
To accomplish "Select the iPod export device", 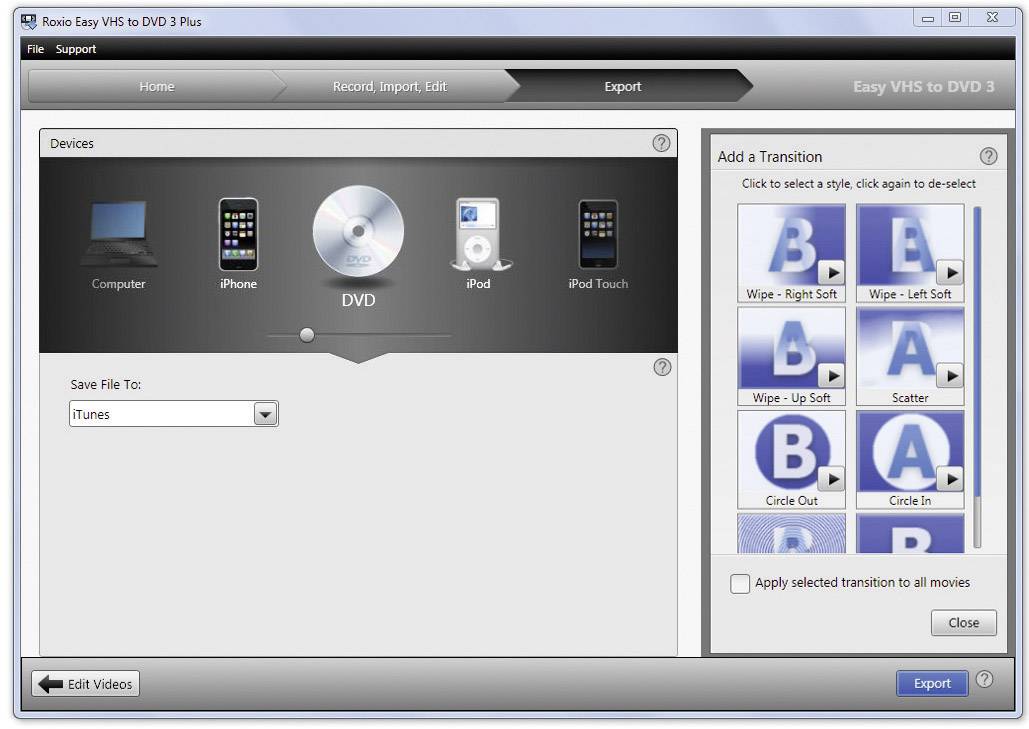I will 478,235.
